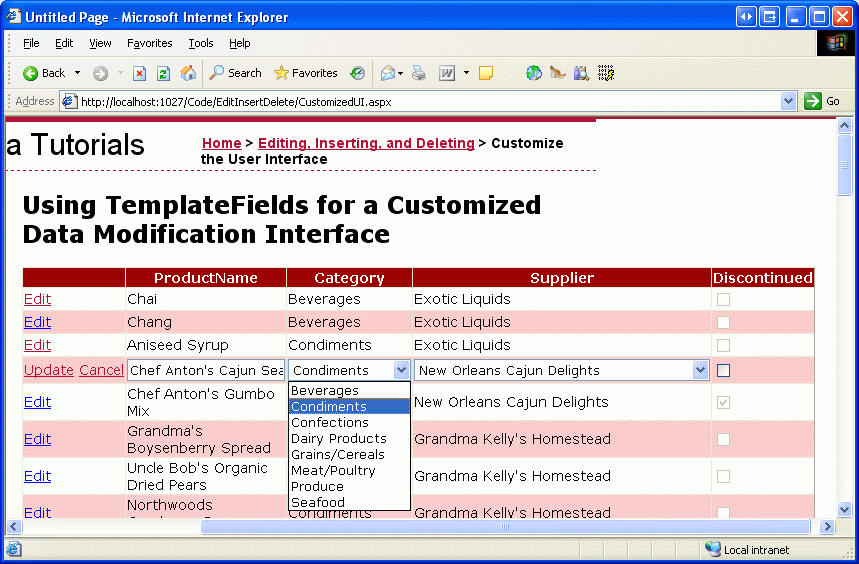859x564 pixels.
Task: Toggle Discontinued checkbox for Aniseed Syrup row
Action: [723, 345]
